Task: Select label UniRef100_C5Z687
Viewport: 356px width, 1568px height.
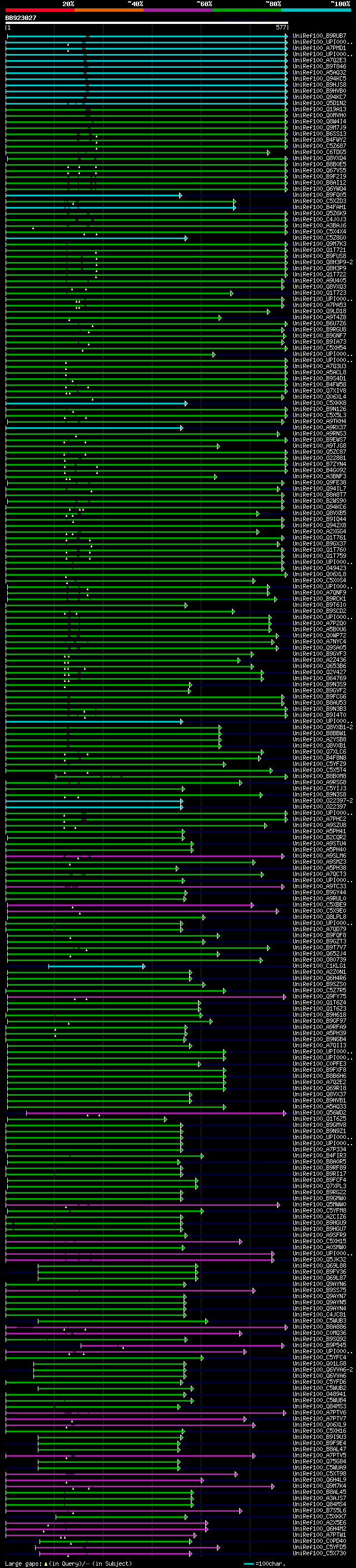Action: (319, 146)
